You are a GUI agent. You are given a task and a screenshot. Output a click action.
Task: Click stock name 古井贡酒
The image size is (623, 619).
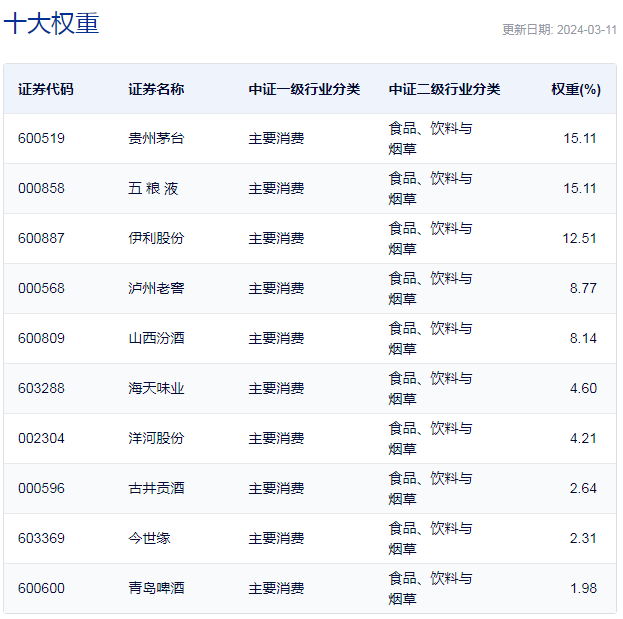pyautogui.click(x=156, y=489)
